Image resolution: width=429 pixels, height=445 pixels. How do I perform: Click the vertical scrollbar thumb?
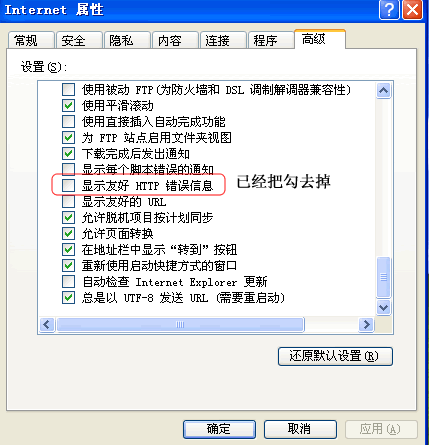click(x=383, y=277)
